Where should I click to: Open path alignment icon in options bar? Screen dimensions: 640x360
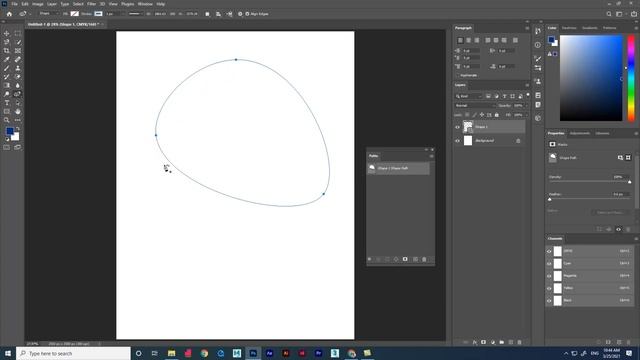(x=218, y=14)
